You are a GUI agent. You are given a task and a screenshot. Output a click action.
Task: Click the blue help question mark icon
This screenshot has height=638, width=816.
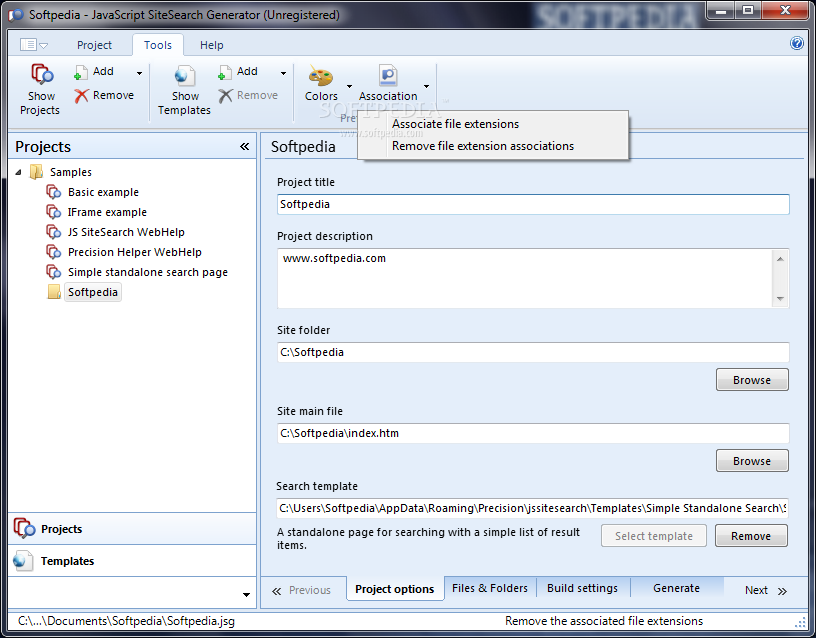point(796,43)
